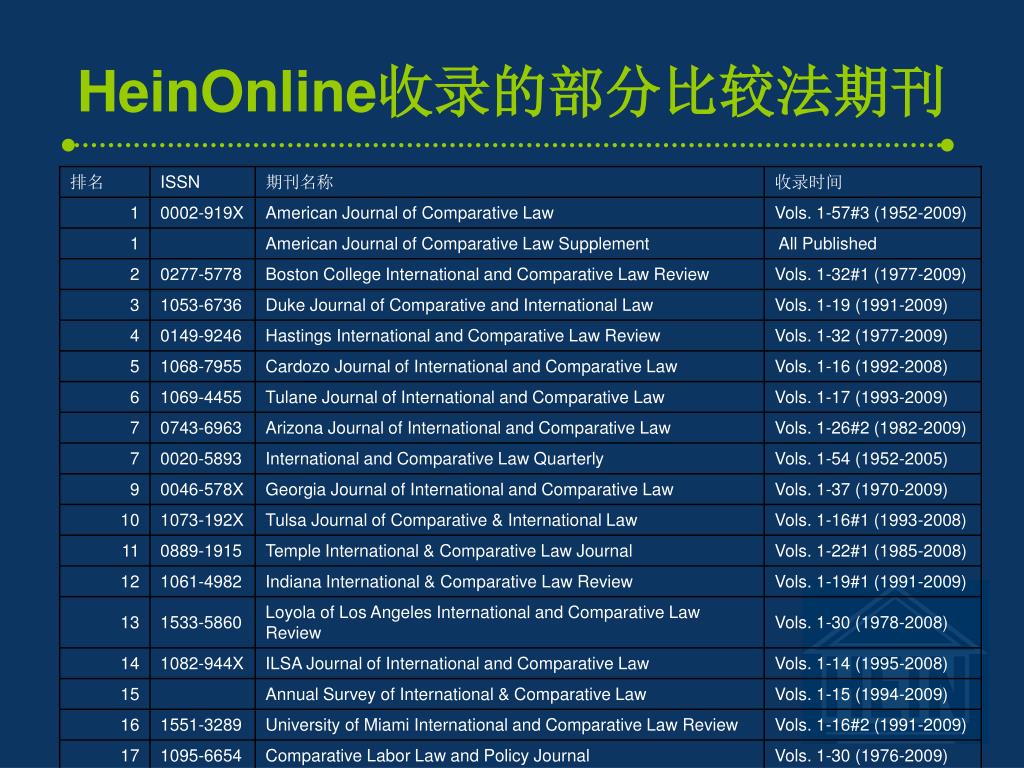Click ISSN cell 1551-3289
1024x768 pixels.
pyautogui.click(x=201, y=725)
